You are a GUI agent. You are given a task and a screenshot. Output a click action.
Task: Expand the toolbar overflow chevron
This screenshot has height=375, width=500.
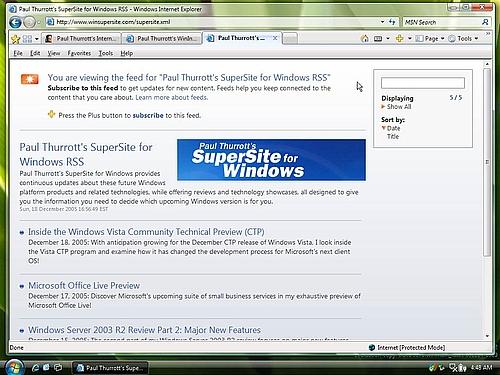point(488,34)
